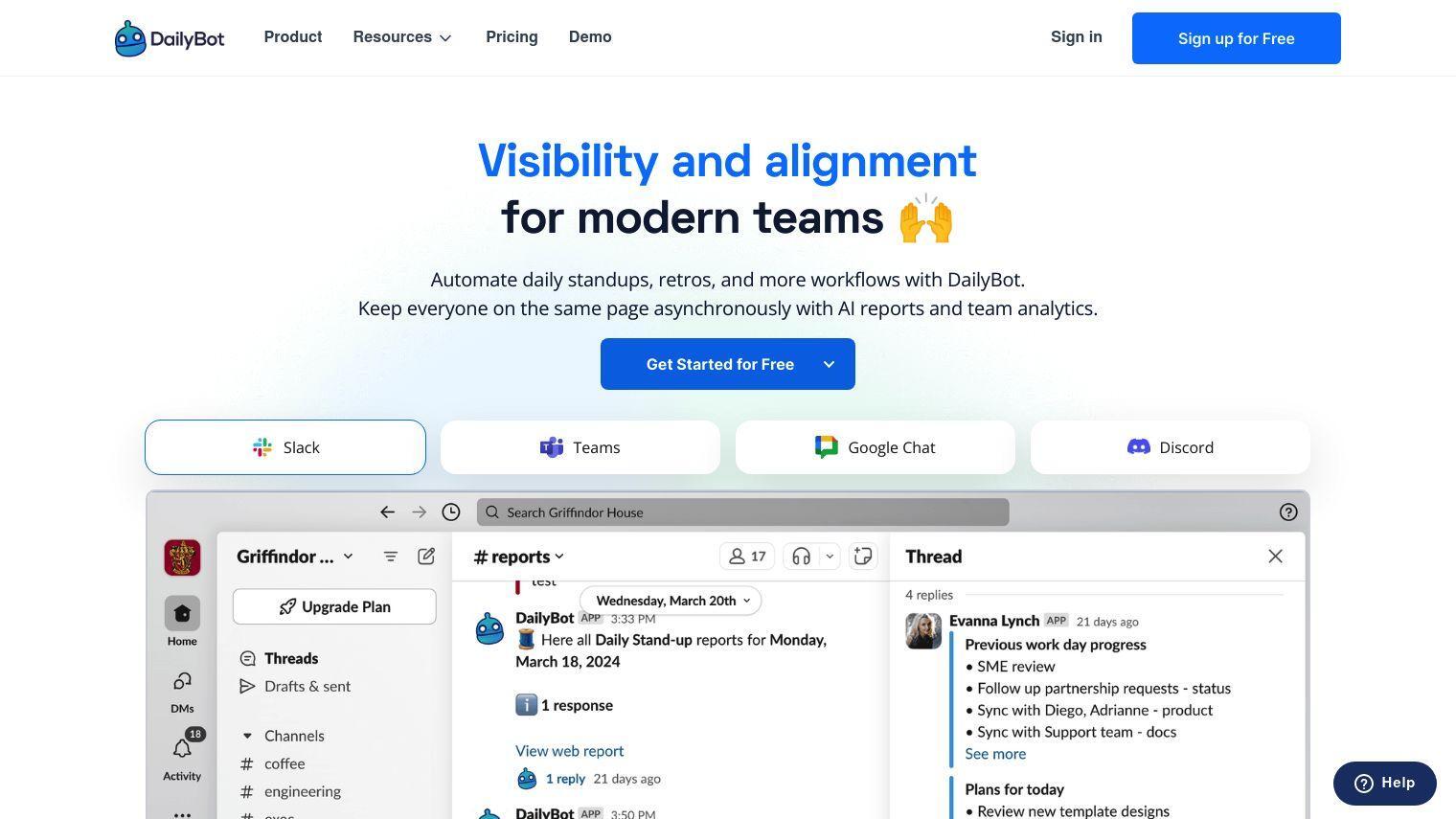1456x819 pixels.
Task: Click the magnifier icon in search bar
Action: pos(492,512)
